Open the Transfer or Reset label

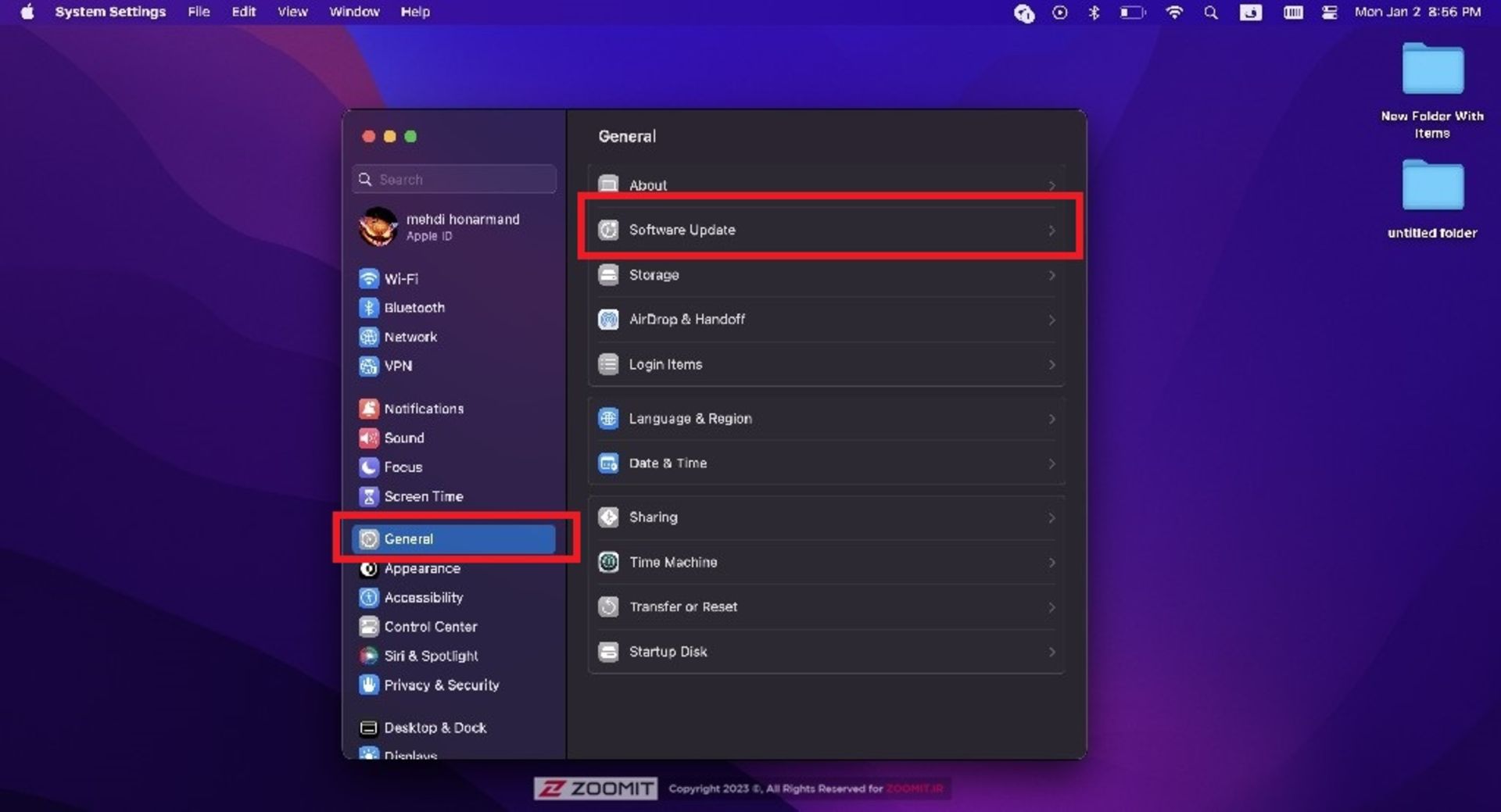pos(683,606)
